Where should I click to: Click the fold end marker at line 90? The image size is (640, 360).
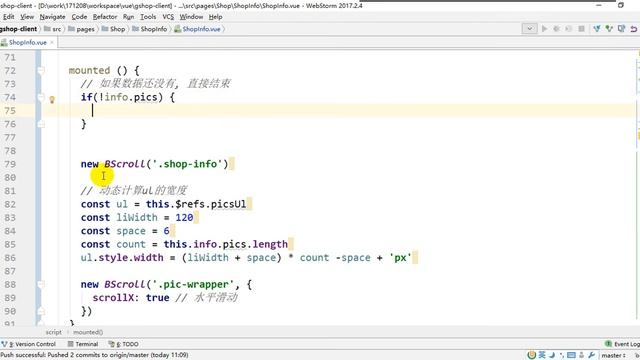41,311
